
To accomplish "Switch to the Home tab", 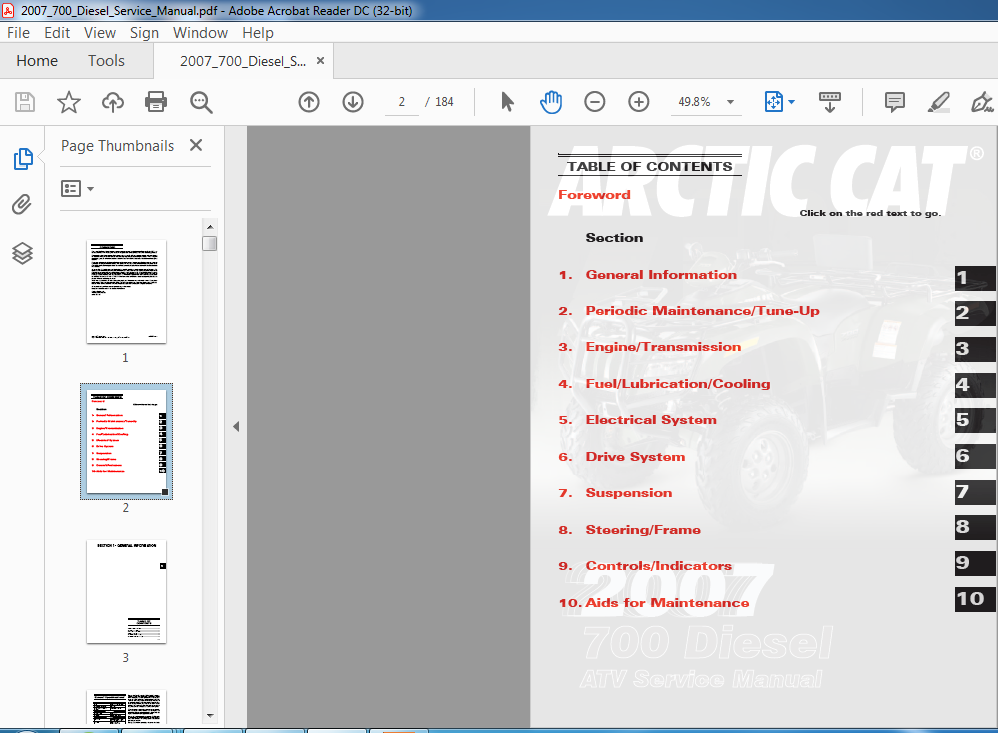I will click(x=37, y=60).
